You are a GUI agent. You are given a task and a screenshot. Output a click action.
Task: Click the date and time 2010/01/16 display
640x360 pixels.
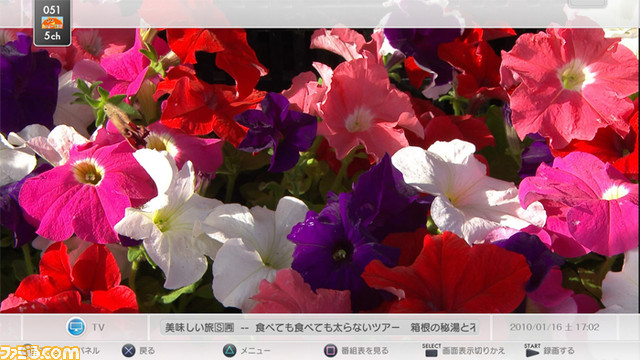tap(554, 327)
